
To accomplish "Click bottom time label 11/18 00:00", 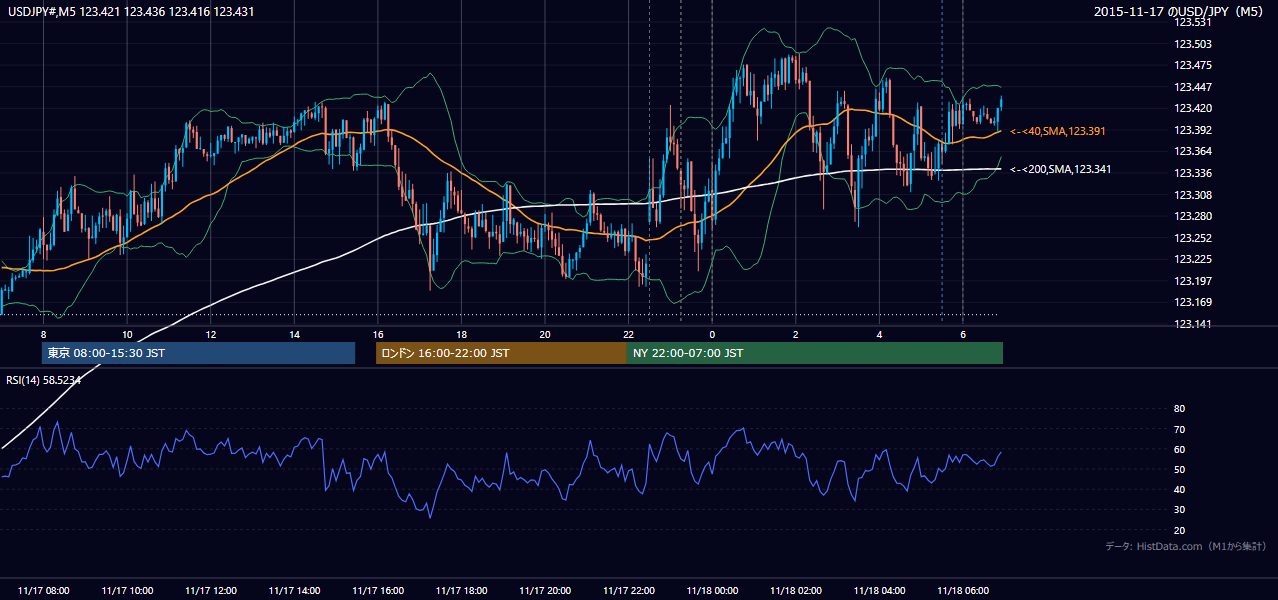I will tap(712, 591).
